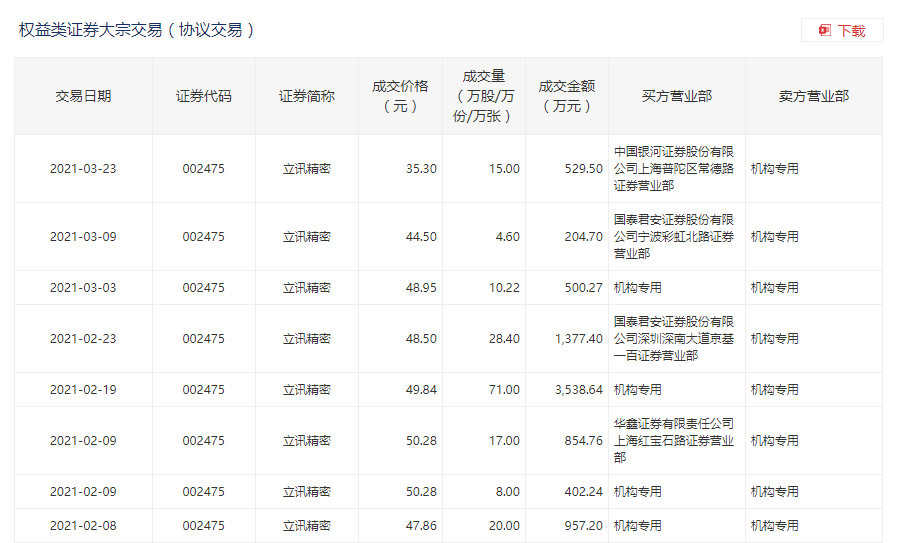Click the 下载 download button
The width and height of the screenshot is (901, 543).
[842, 30]
